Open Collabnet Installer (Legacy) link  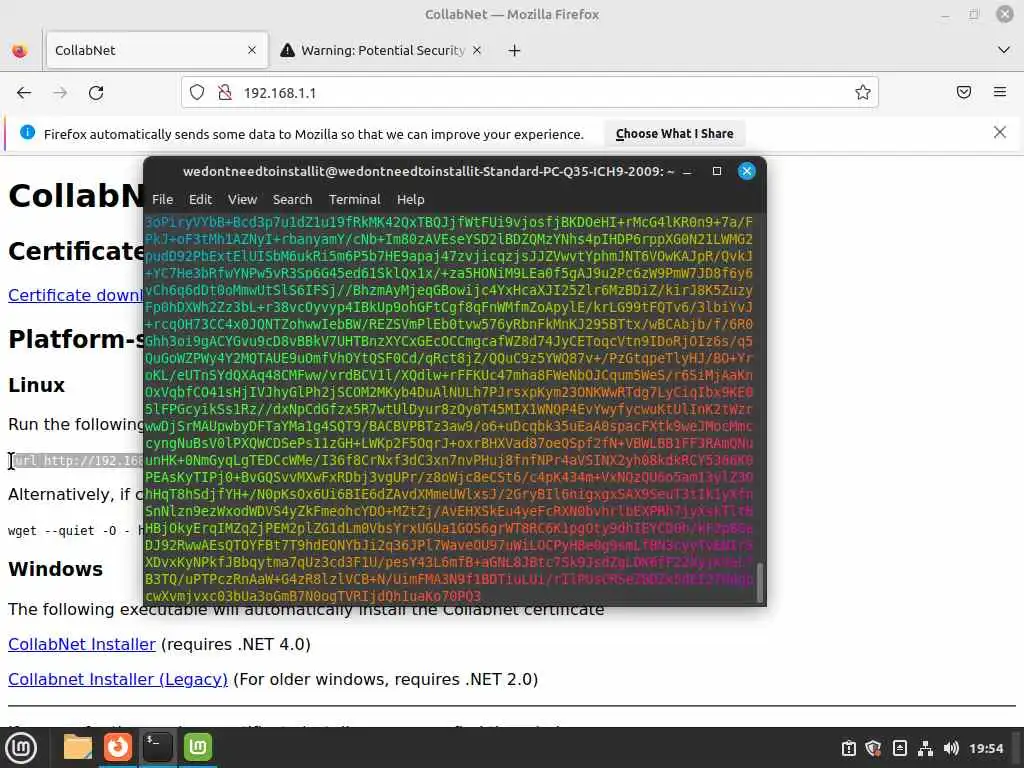[118, 680]
